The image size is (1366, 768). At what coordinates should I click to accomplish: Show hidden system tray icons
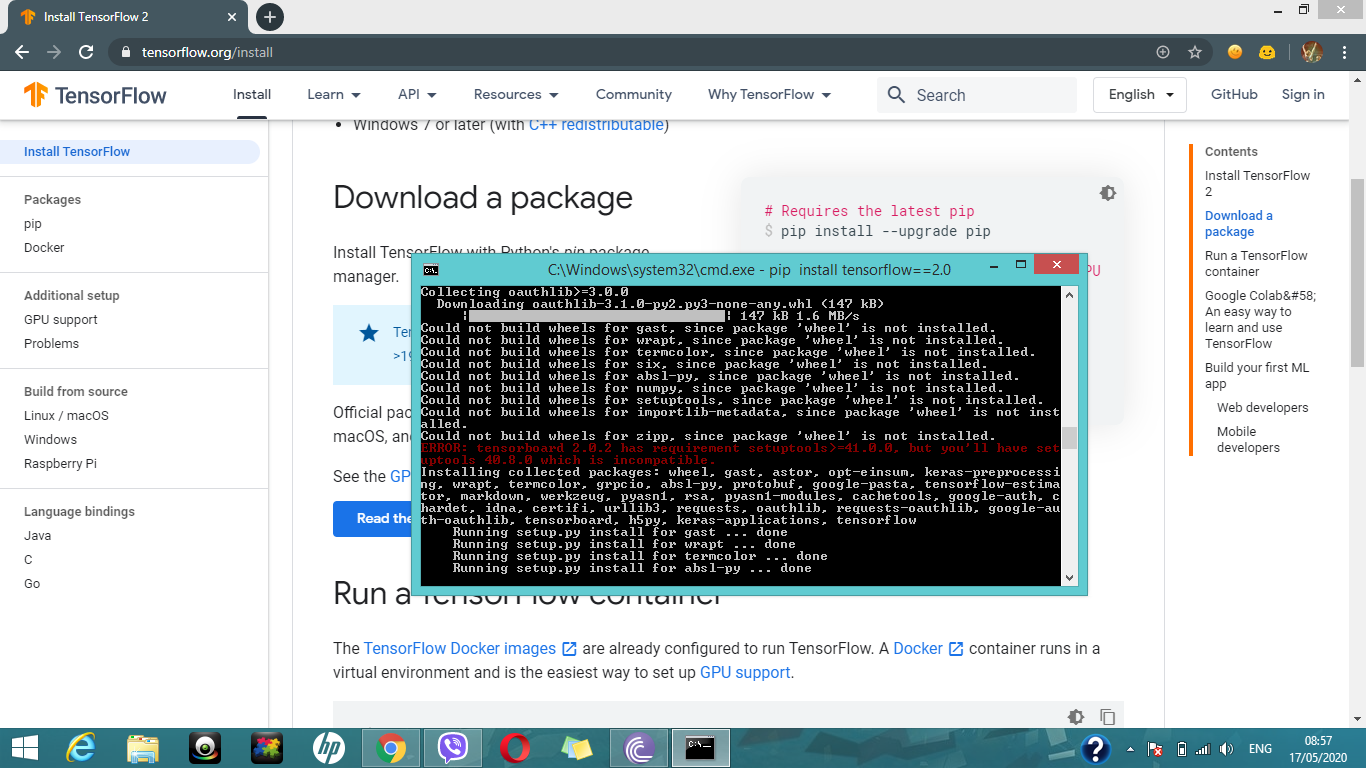pos(1130,748)
